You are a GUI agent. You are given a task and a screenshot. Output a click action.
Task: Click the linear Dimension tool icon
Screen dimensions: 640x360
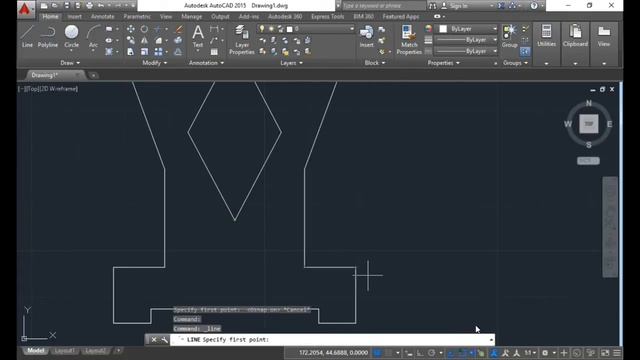214,29
